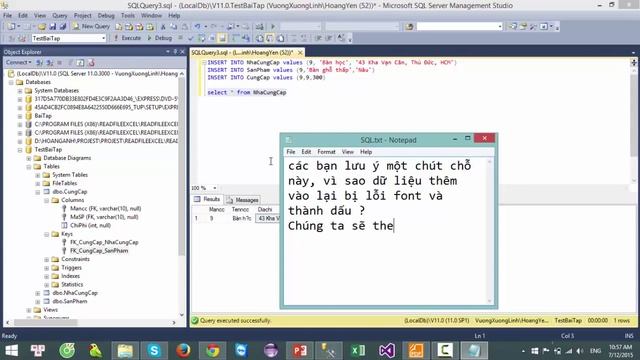Open Chrome from the taskbar

coord(212,350)
